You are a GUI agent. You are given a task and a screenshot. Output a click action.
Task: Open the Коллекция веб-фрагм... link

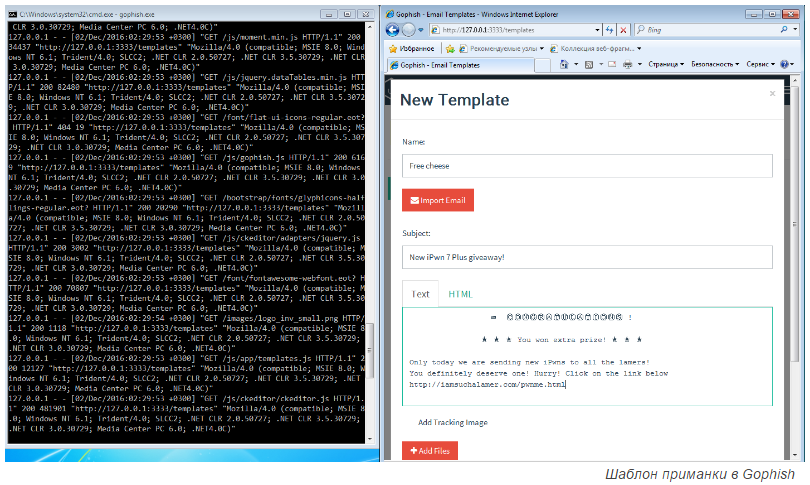(596, 49)
